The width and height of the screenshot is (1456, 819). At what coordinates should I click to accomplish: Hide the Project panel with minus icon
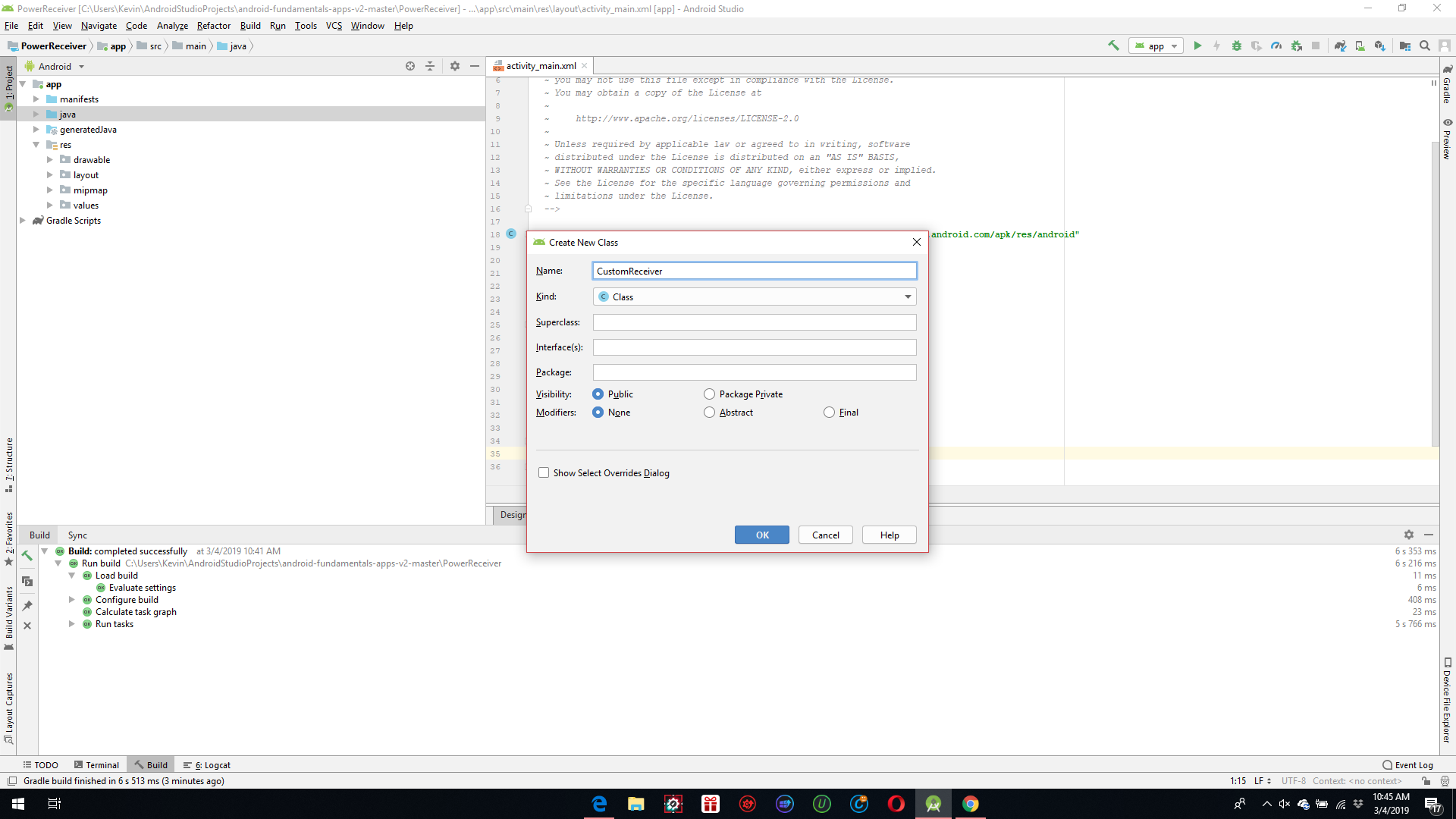coord(475,66)
